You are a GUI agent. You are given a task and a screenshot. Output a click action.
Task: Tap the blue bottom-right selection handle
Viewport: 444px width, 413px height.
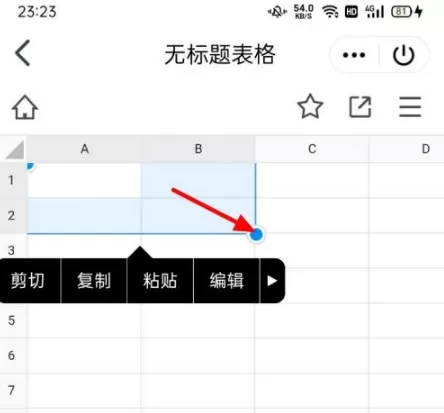click(256, 234)
